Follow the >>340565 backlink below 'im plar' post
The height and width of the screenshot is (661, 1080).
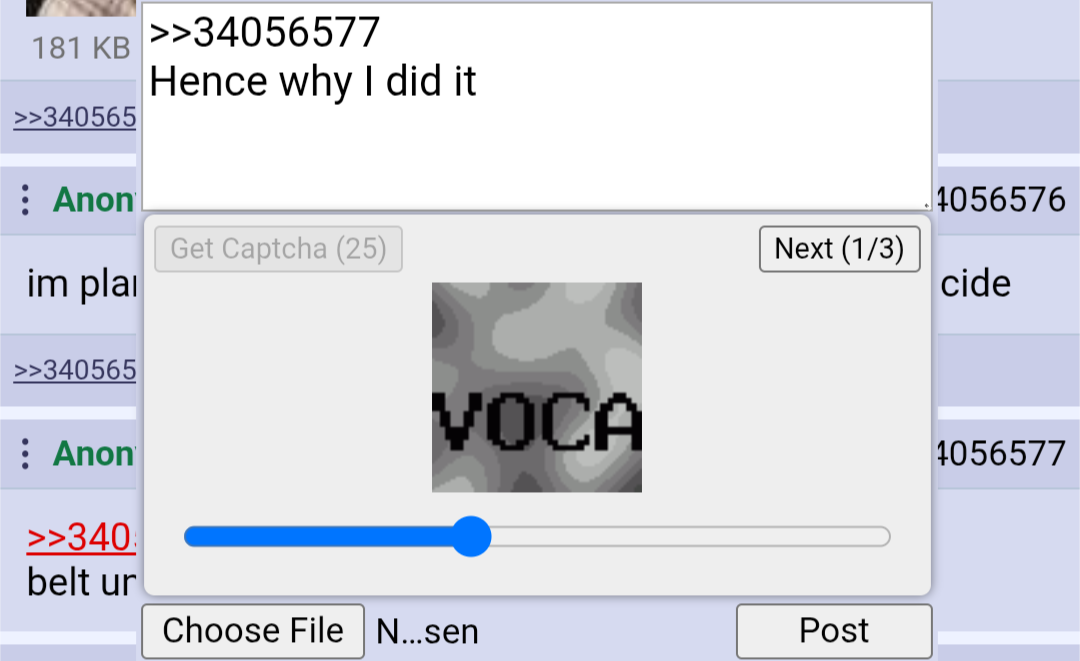point(75,370)
